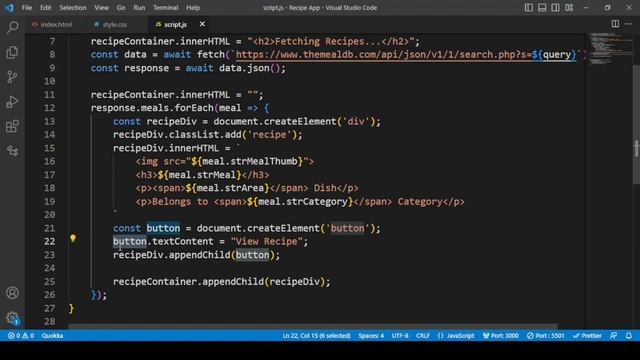Open the Accounts menu icon
640x360 pixels.
[x=12, y=293]
